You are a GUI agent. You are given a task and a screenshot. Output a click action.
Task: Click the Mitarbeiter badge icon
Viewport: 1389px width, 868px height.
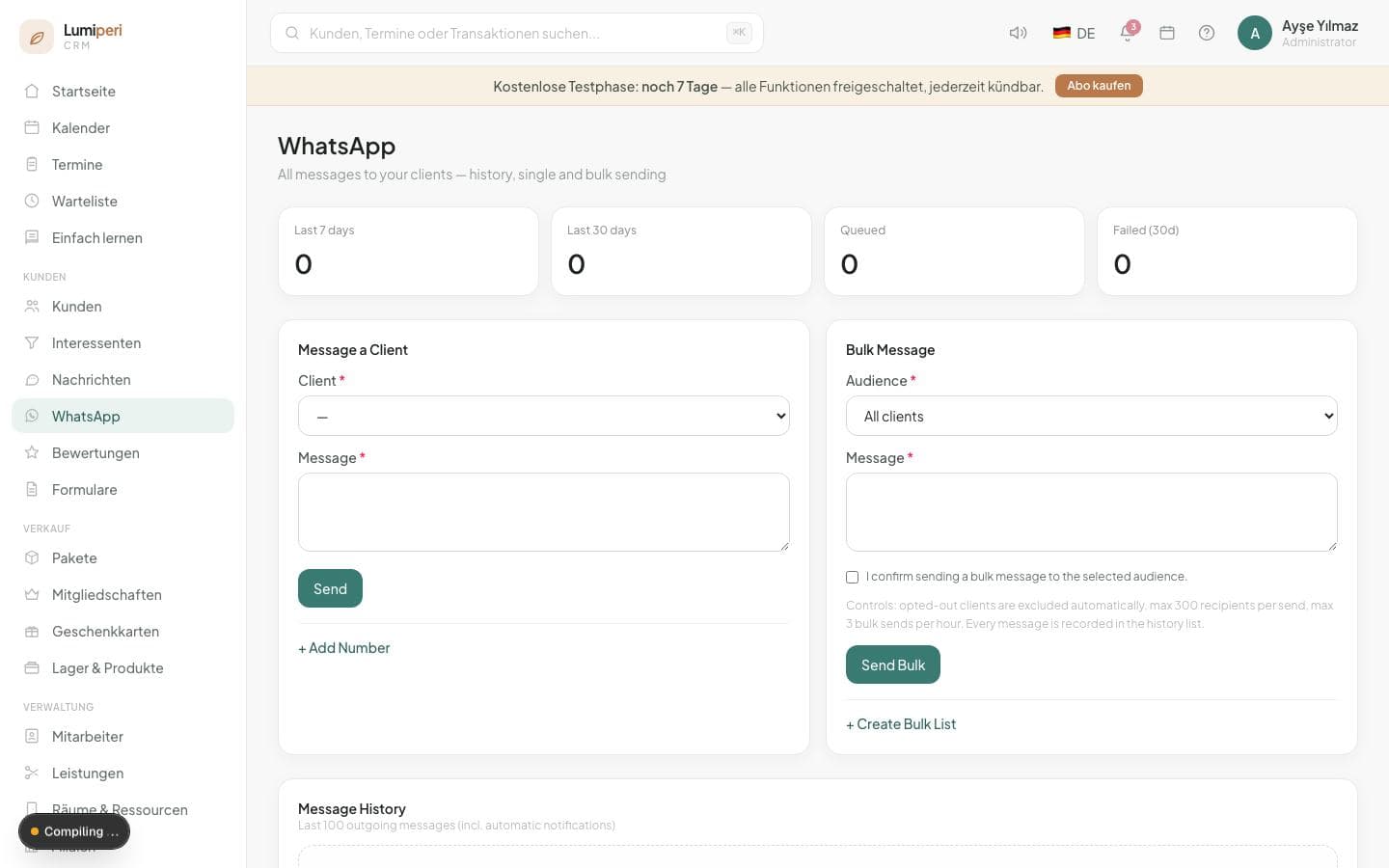[x=32, y=737]
